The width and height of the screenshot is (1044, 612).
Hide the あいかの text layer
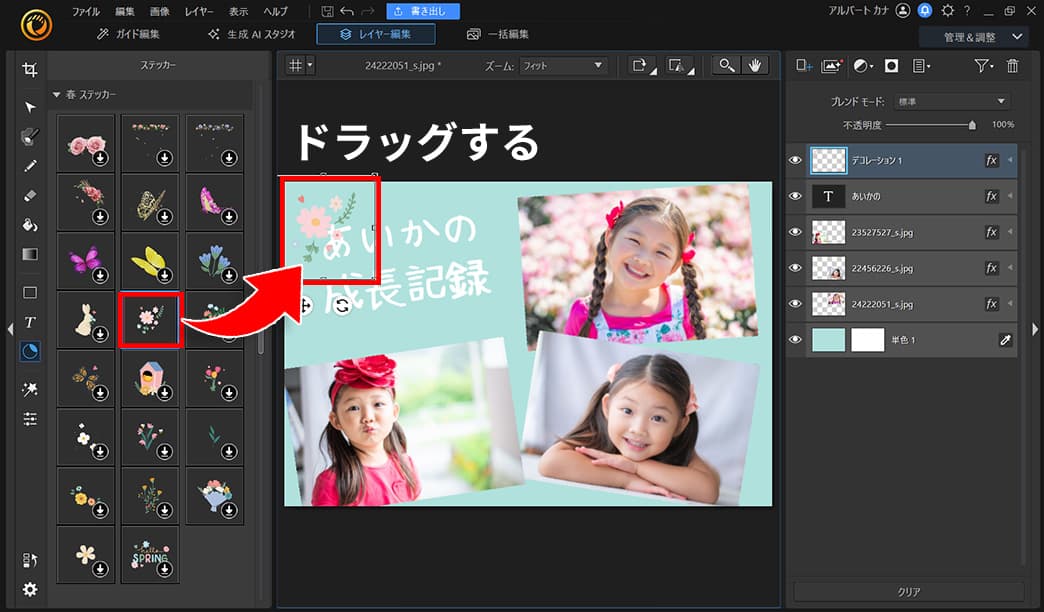pyautogui.click(x=795, y=196)
